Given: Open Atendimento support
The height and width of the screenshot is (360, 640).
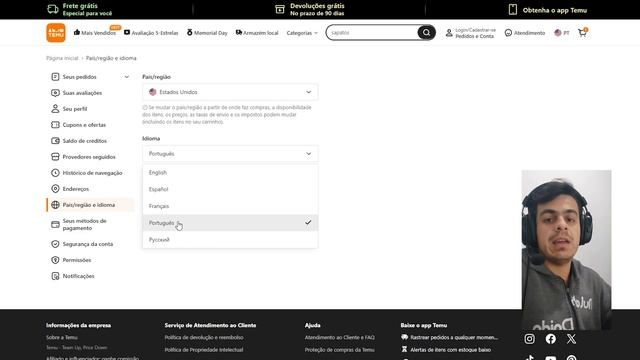Looking at the screenshot, I should (524, 33).
